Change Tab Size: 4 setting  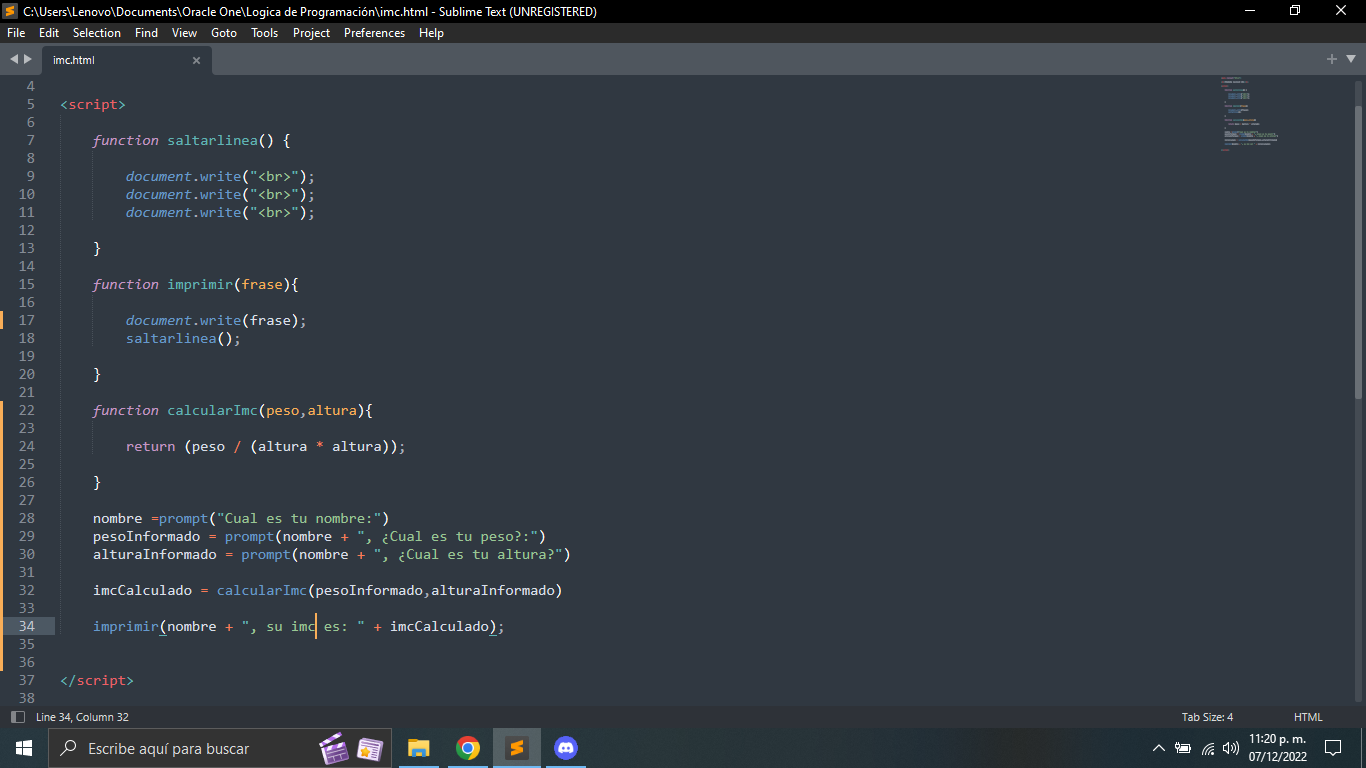[x=1207, y=717]
